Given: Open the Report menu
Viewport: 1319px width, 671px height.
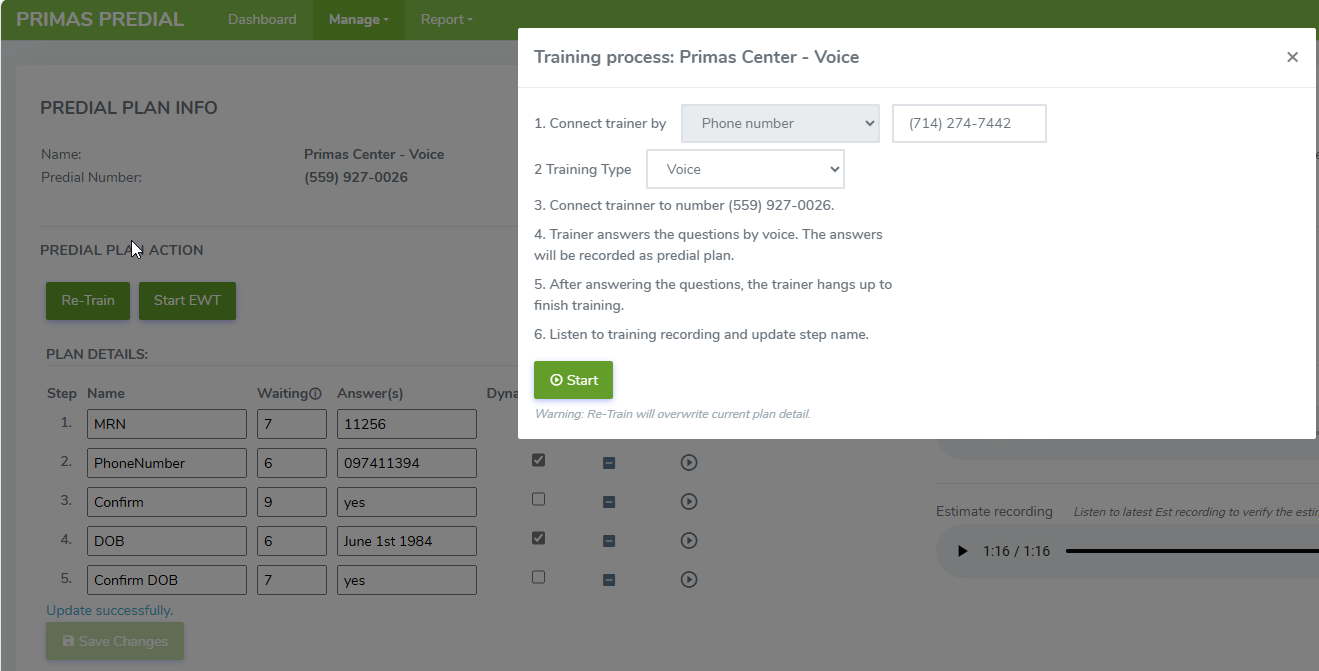Looking at the screenshot, I should pos(446,20).
